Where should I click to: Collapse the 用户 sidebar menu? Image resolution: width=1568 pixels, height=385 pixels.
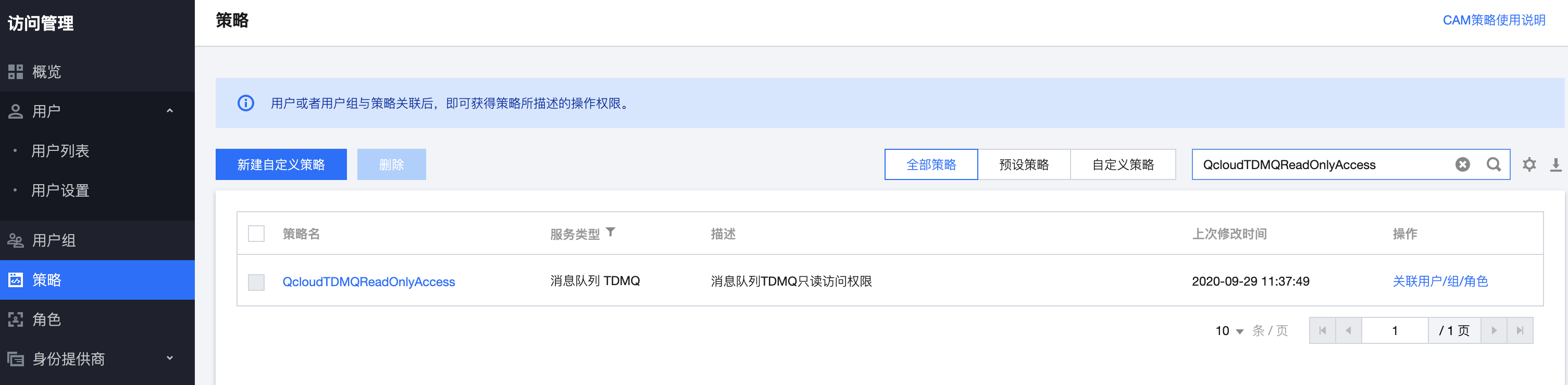pos(170,111)
